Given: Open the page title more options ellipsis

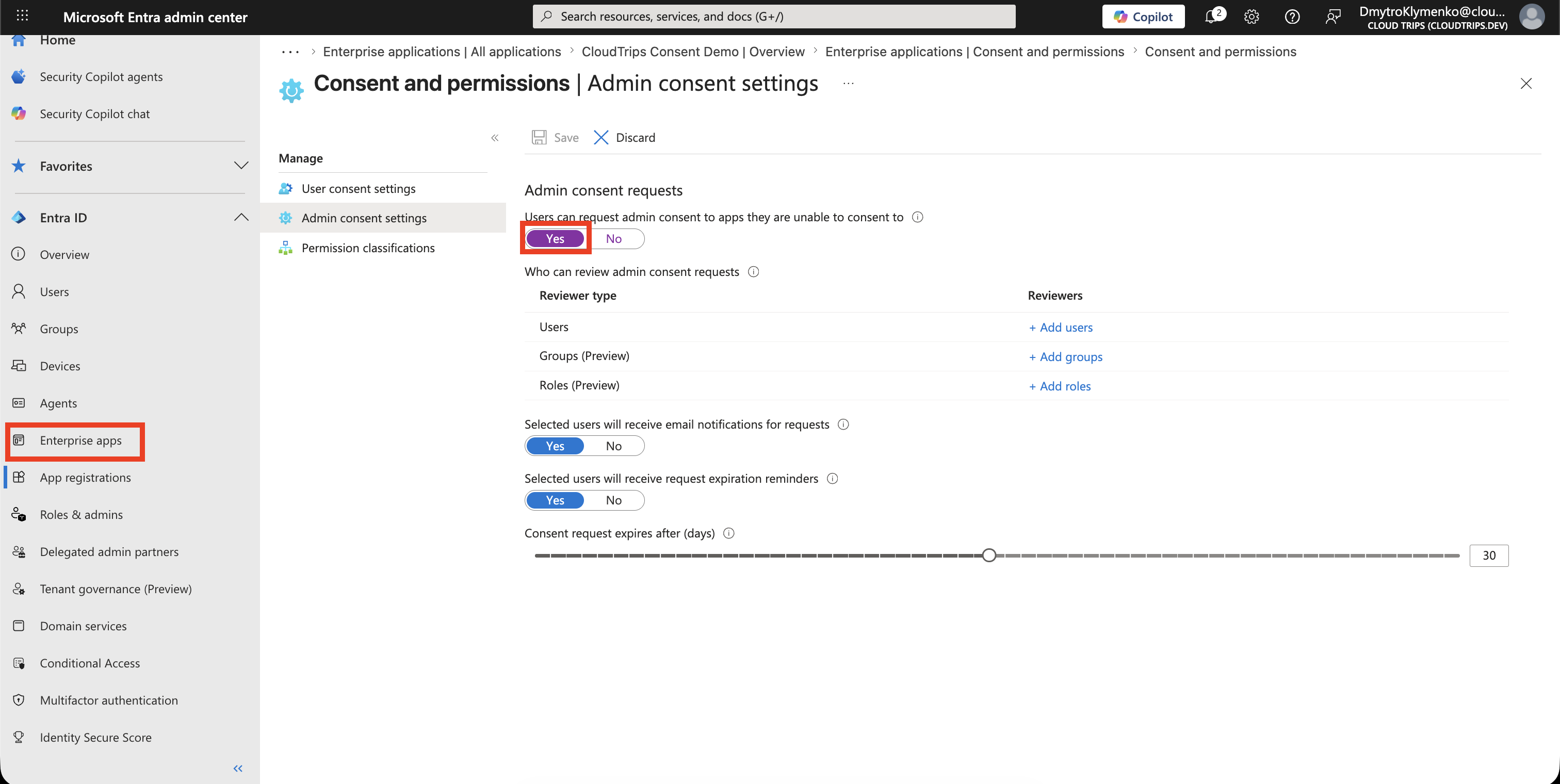Looking at the screenshot, I should click(849, 84).
